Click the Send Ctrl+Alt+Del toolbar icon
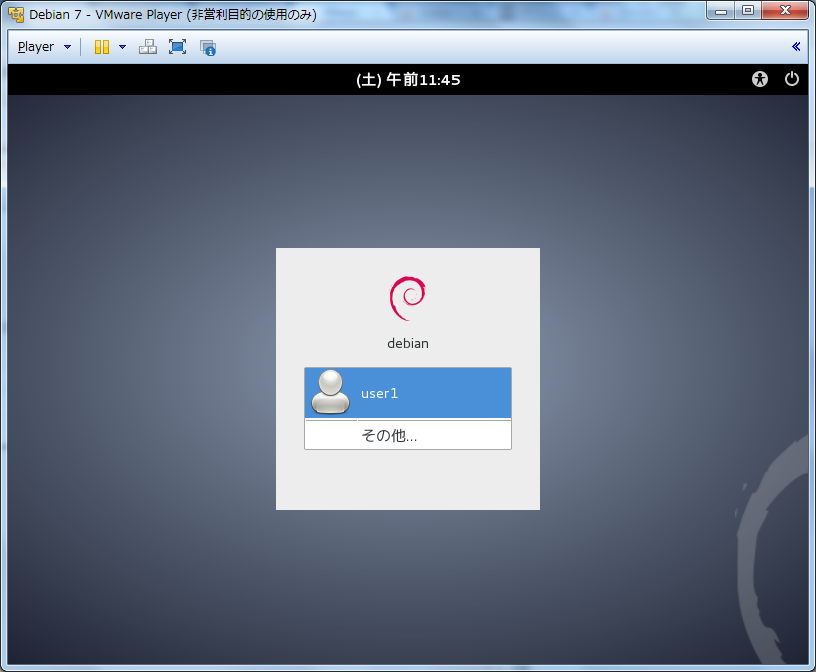The image size is (816, 672). point(147,47)
